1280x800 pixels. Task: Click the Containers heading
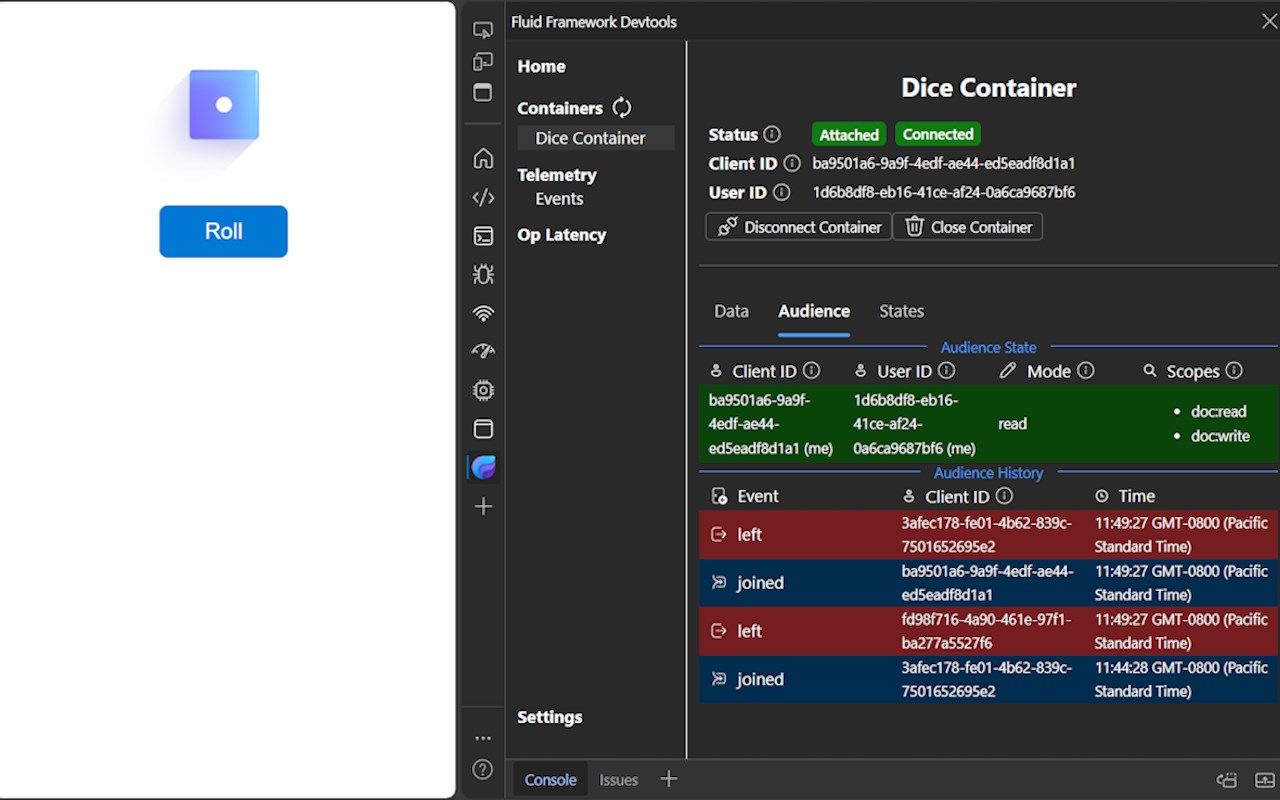[x=560, y=108]
